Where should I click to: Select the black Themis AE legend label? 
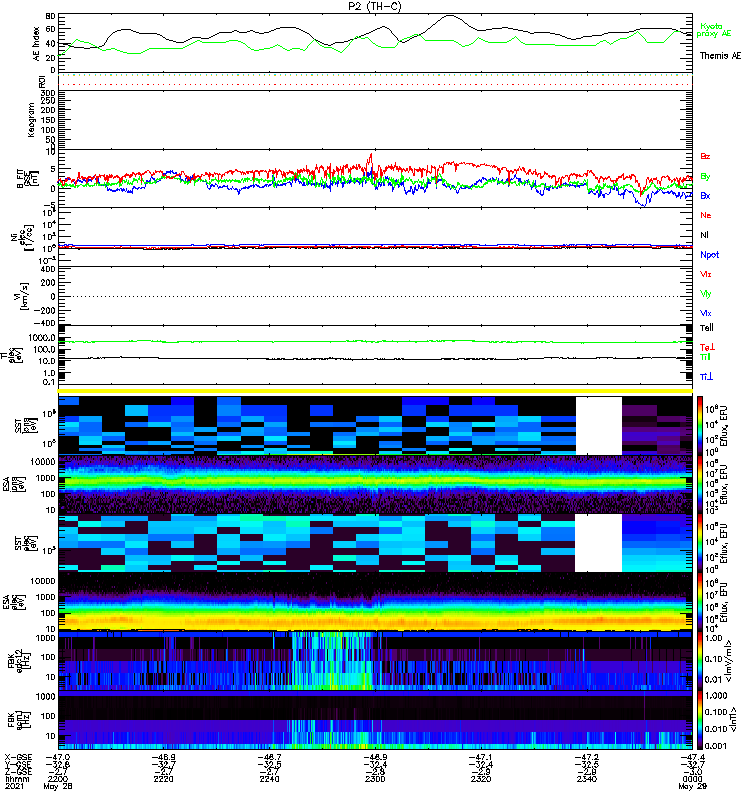[720, 56]
